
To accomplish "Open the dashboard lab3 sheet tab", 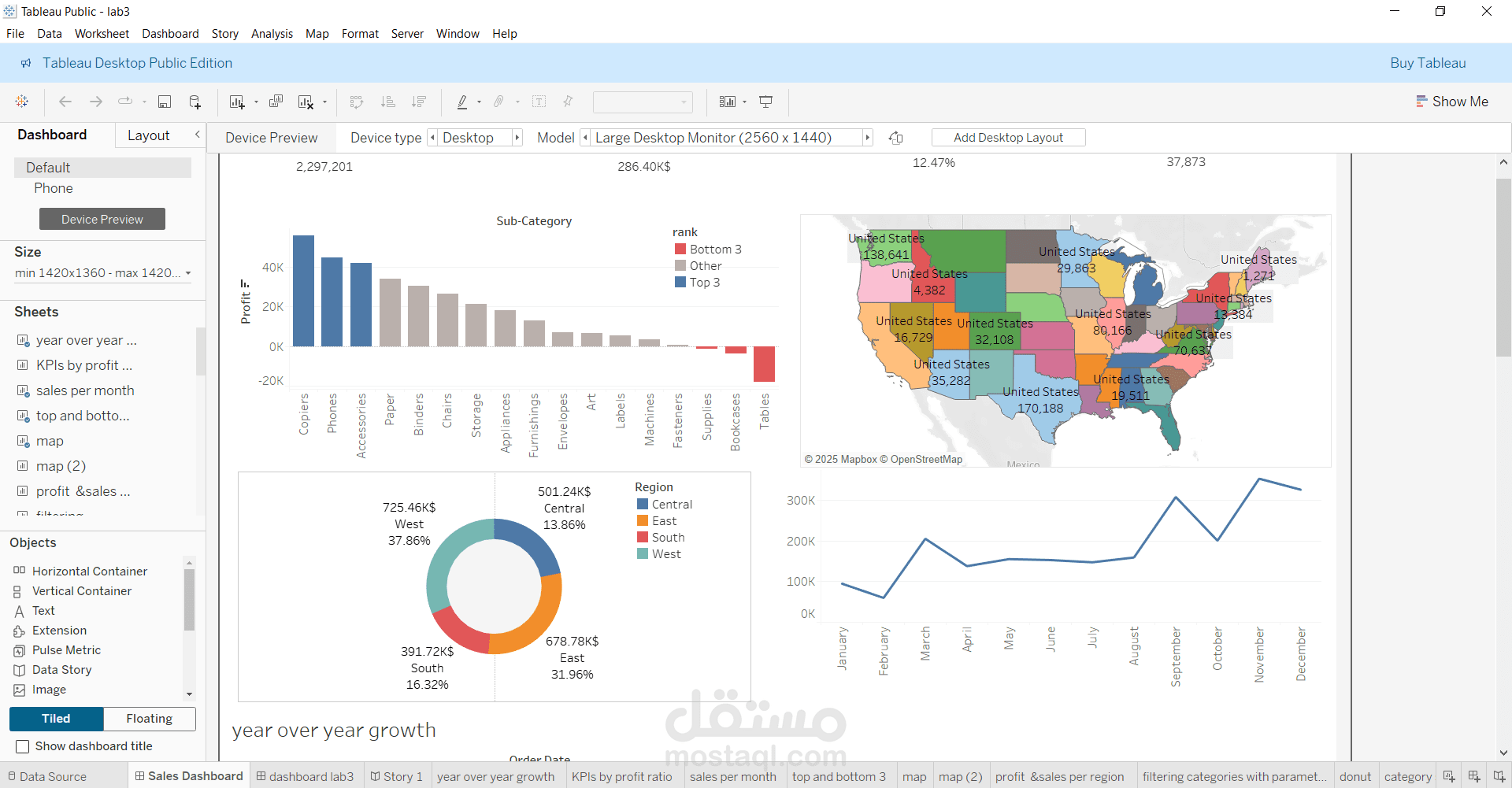I will (x=305, y=776).
